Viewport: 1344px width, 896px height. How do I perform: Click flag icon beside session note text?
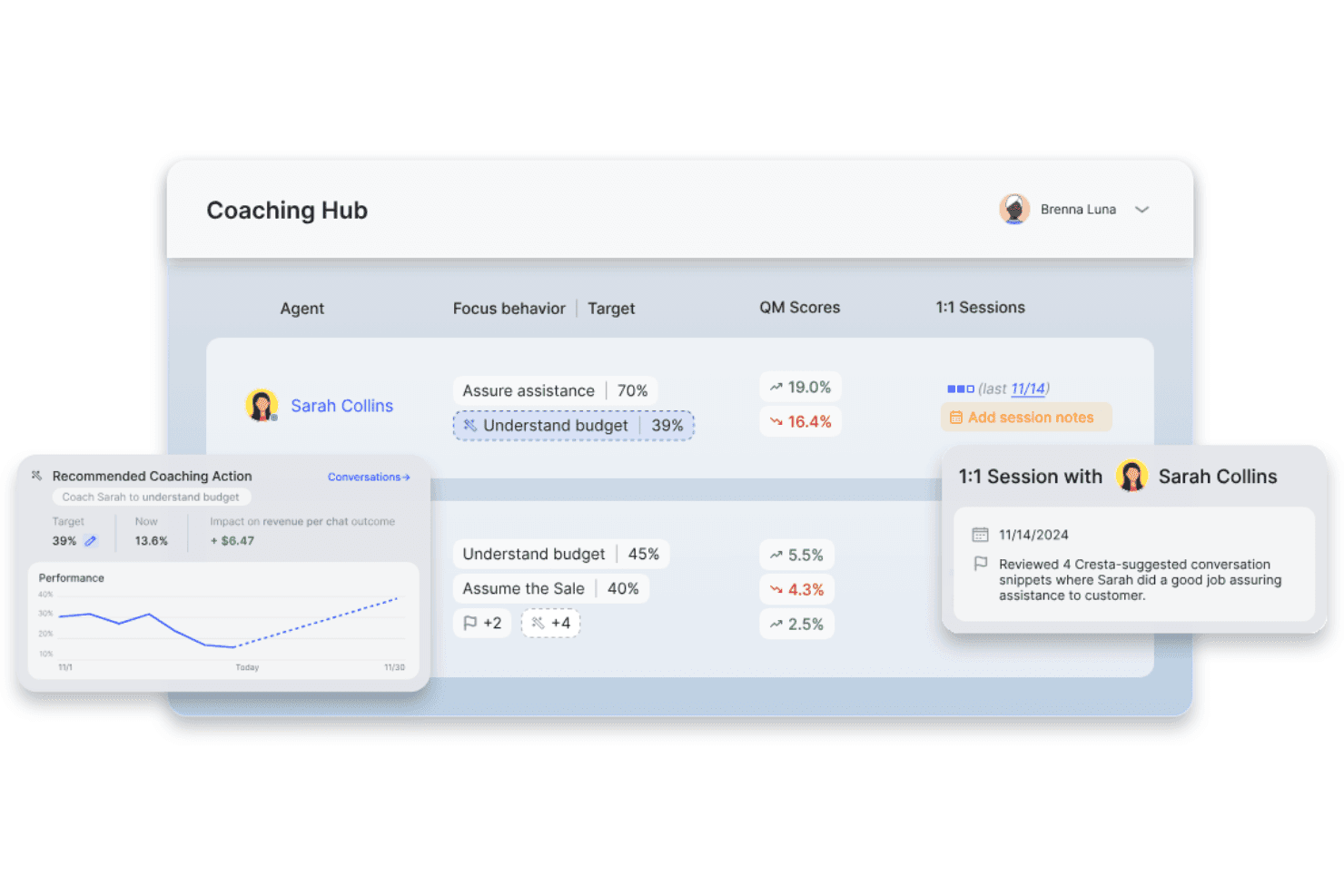(x=980, y=564)
